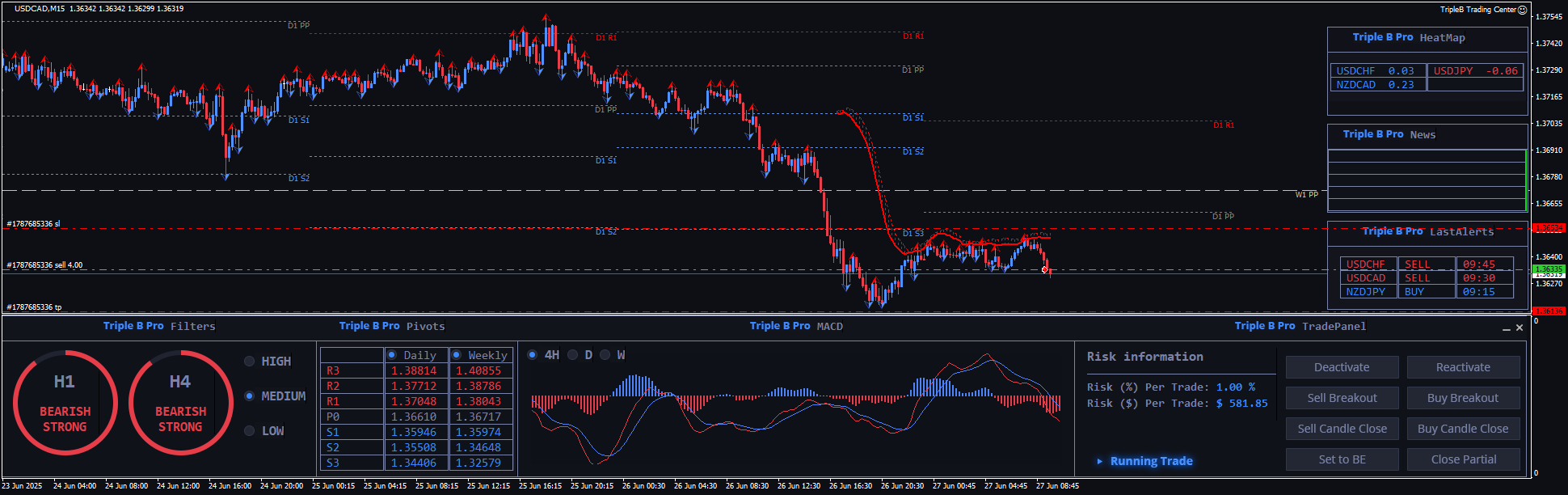Click the green current price tag on price axis
The image size is (1568, 495).
(1549, 269)
